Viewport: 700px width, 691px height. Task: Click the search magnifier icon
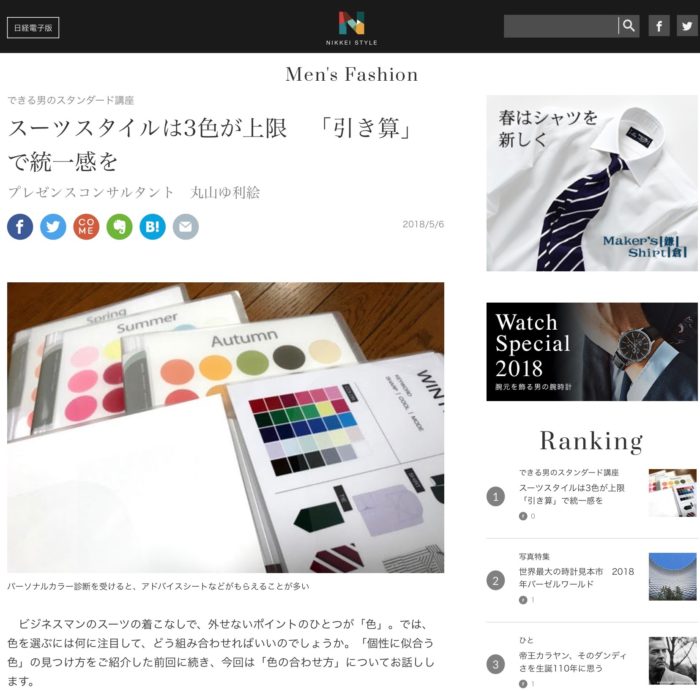click(x=629, y=26)
